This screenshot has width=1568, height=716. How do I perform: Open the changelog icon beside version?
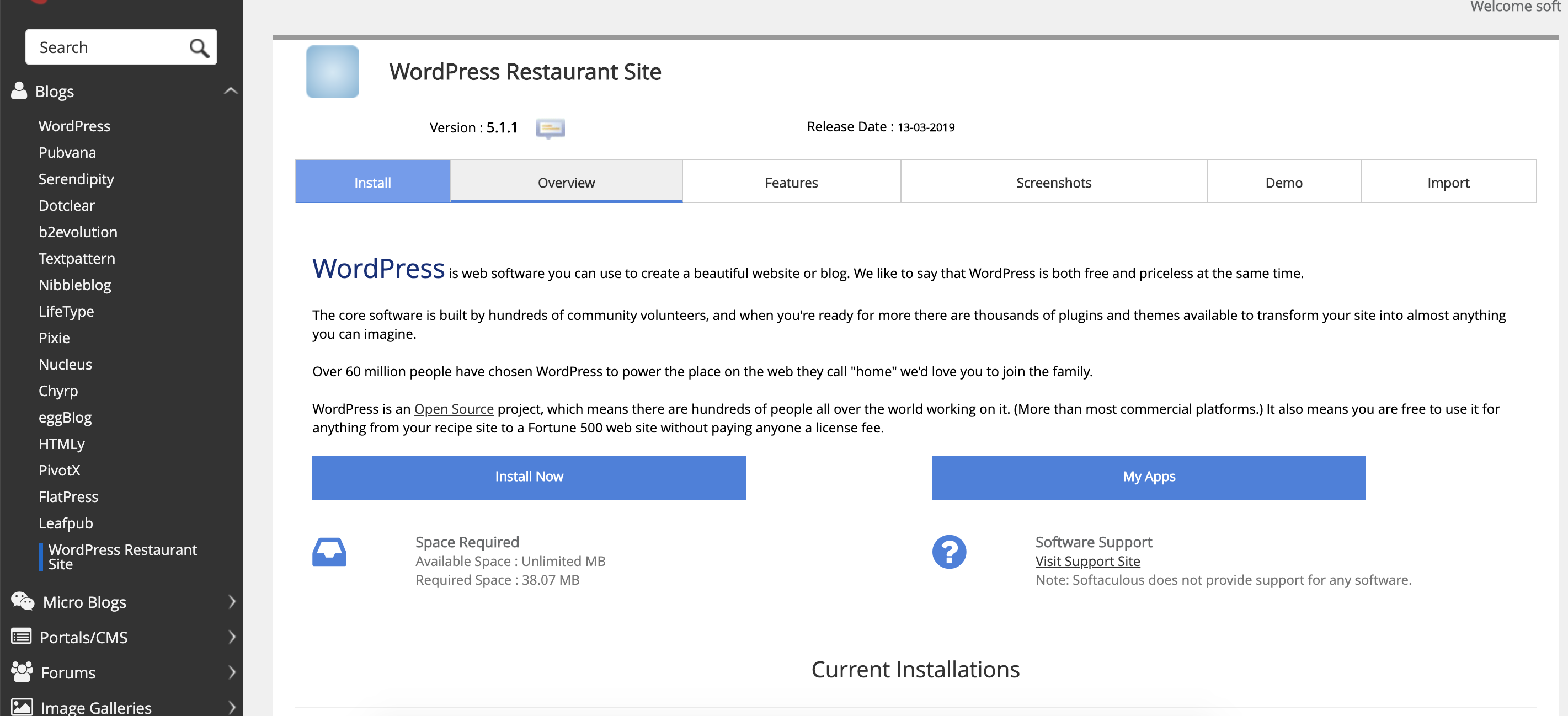[550, 128]
